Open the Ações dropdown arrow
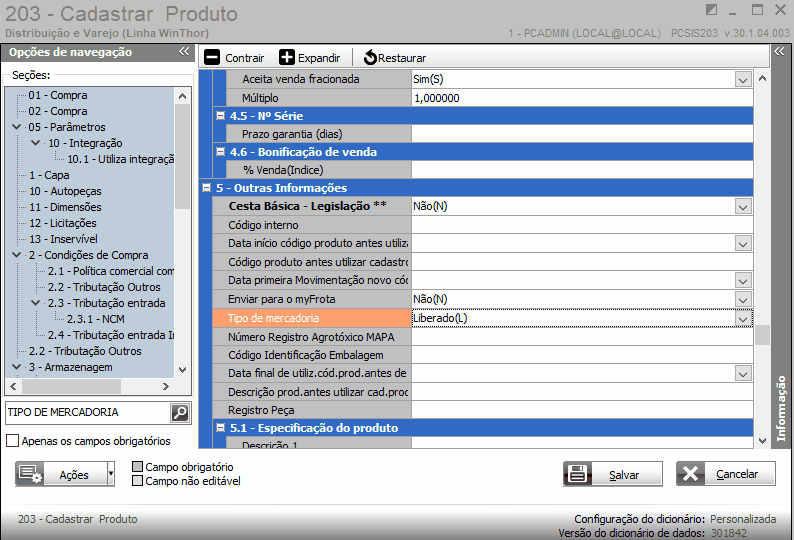 110,474
